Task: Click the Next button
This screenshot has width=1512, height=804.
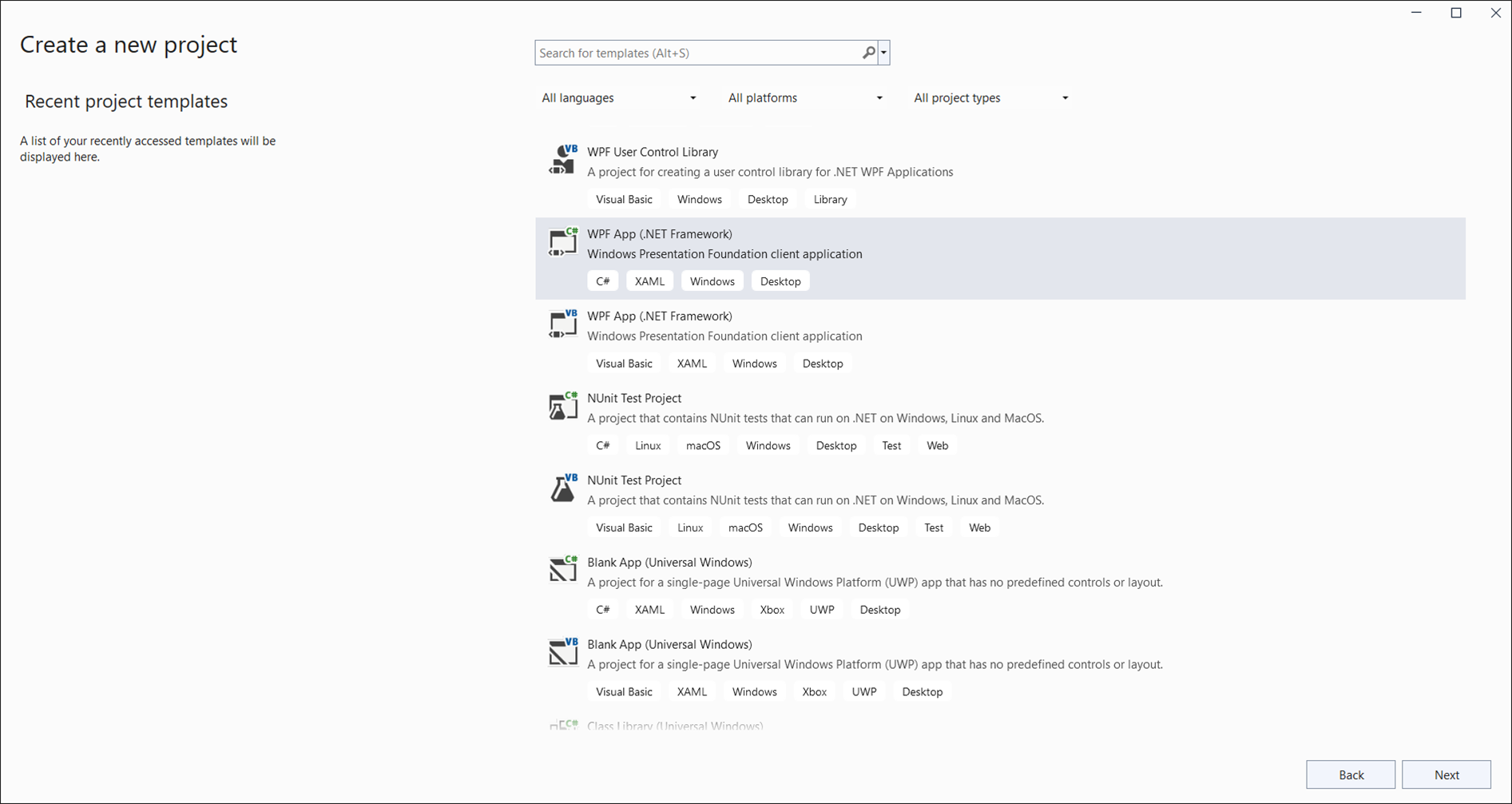Action: point(1447,774)
